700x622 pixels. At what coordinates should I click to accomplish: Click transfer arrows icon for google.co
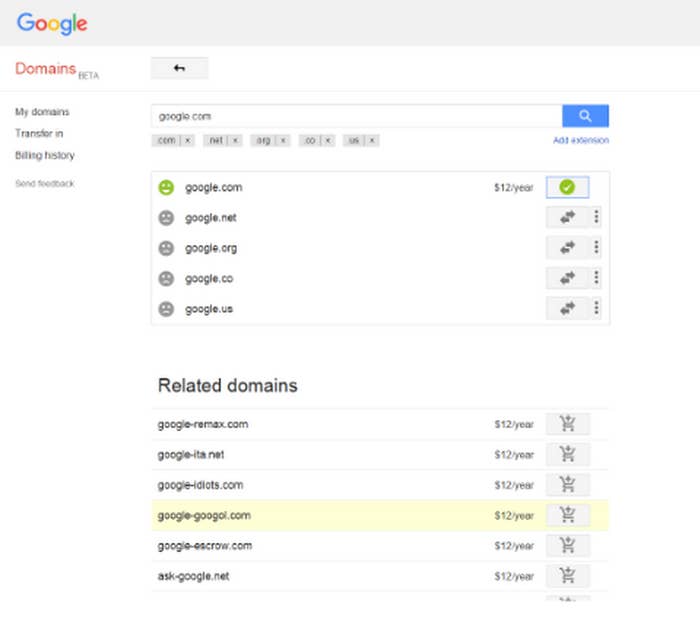tap(567, 278)
